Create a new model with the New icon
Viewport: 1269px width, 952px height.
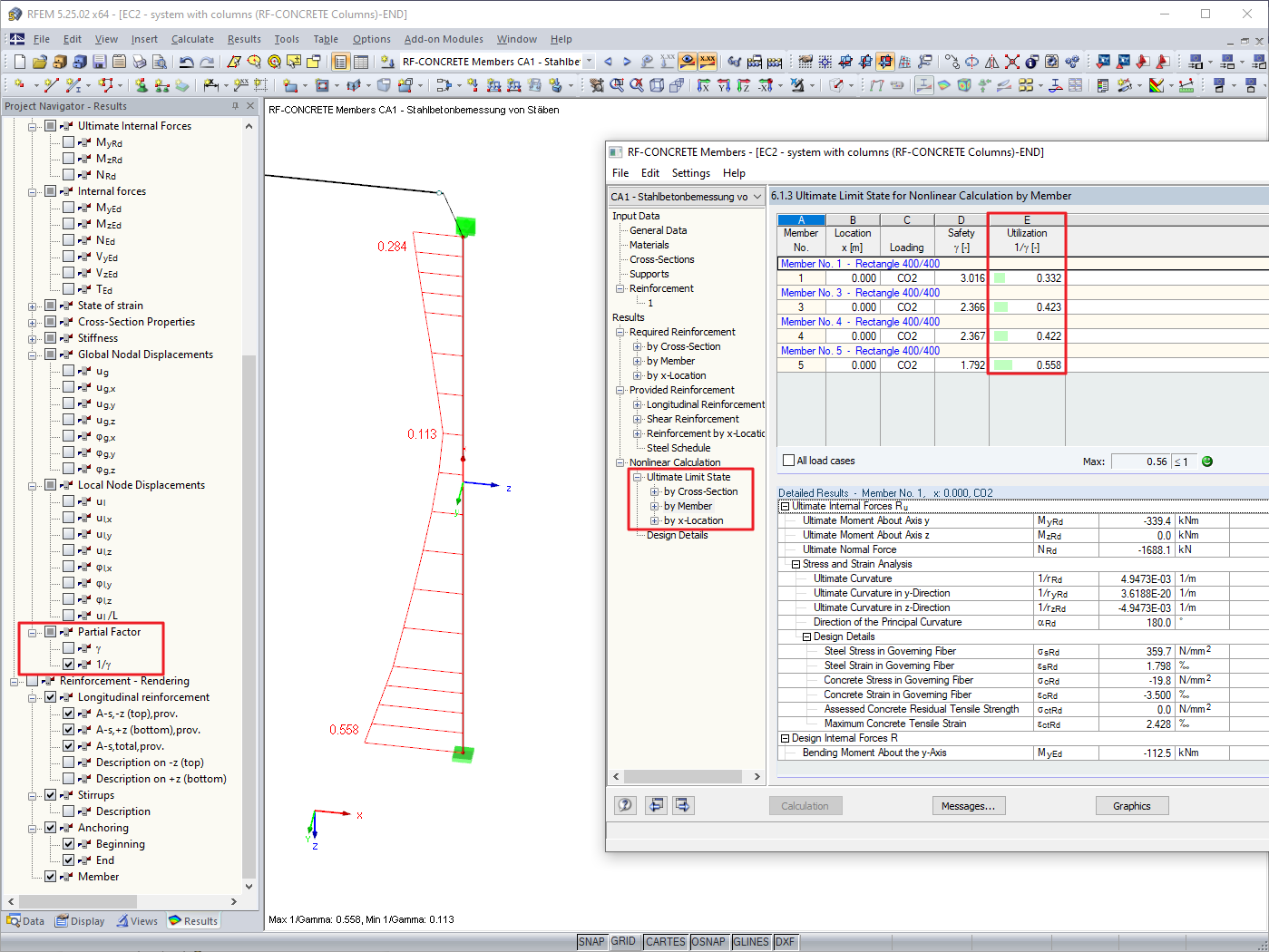coord(19,61)
